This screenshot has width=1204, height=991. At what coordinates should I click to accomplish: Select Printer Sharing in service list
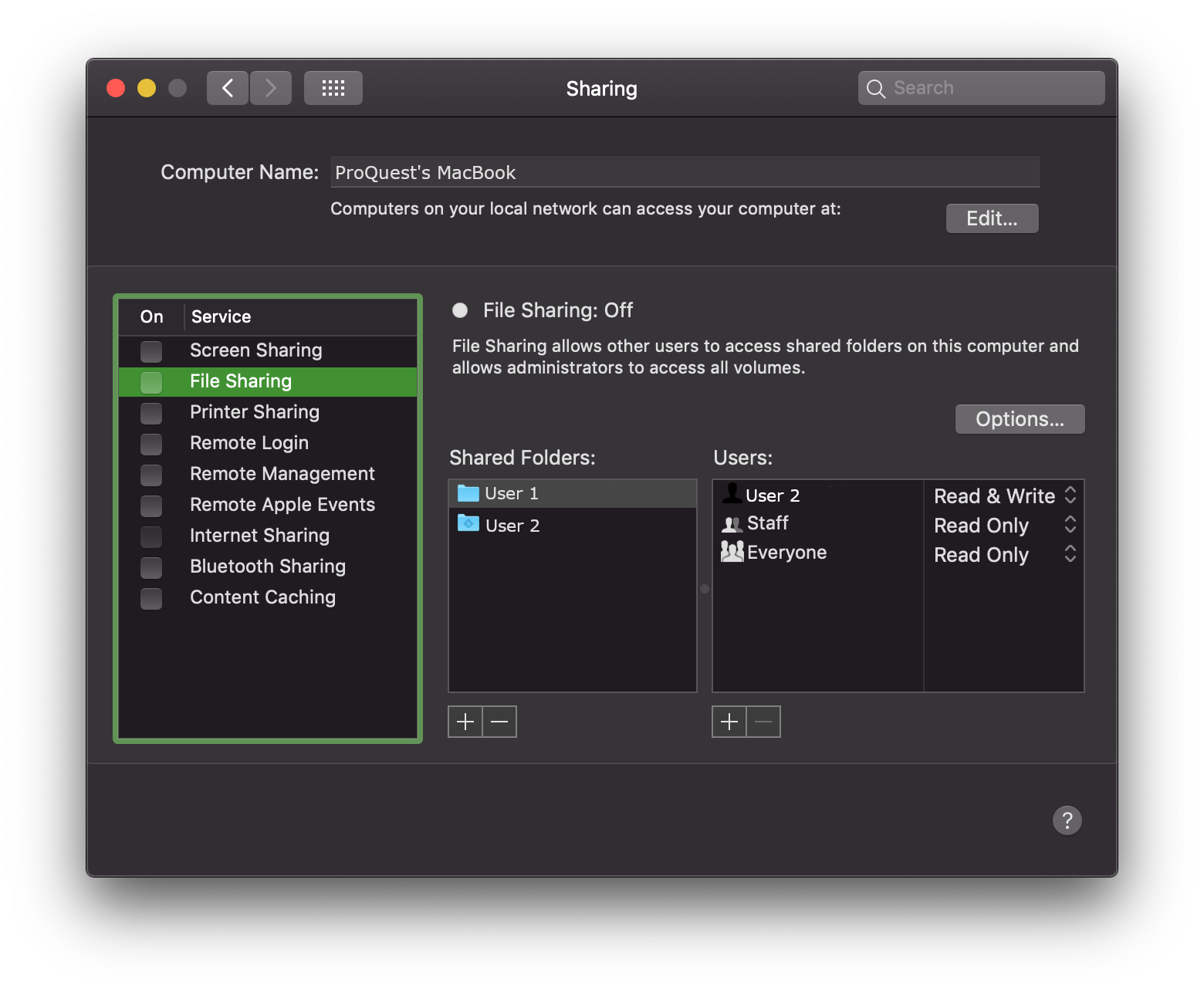[255, 412]
